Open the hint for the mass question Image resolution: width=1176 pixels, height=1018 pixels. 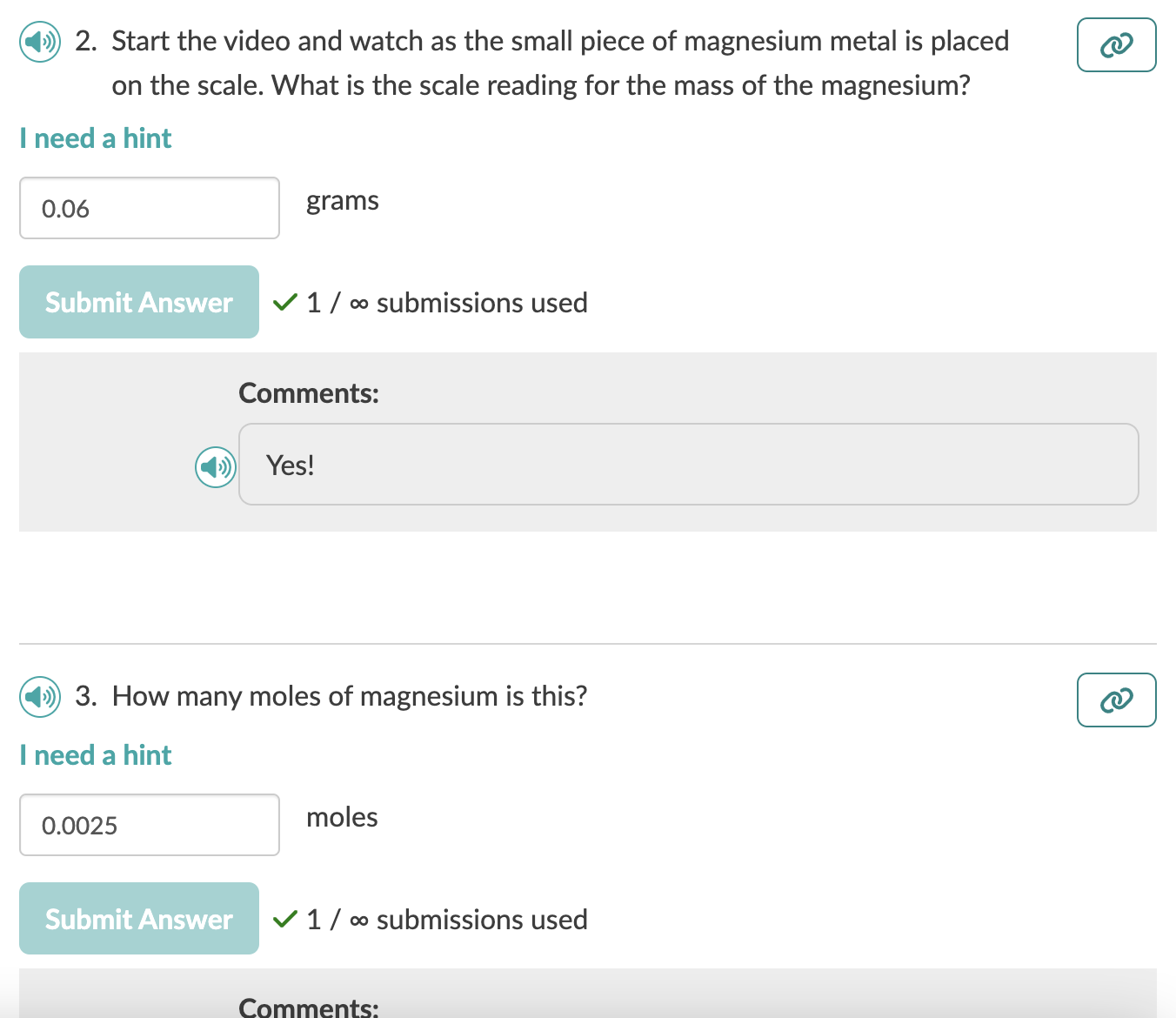point(95,137)
